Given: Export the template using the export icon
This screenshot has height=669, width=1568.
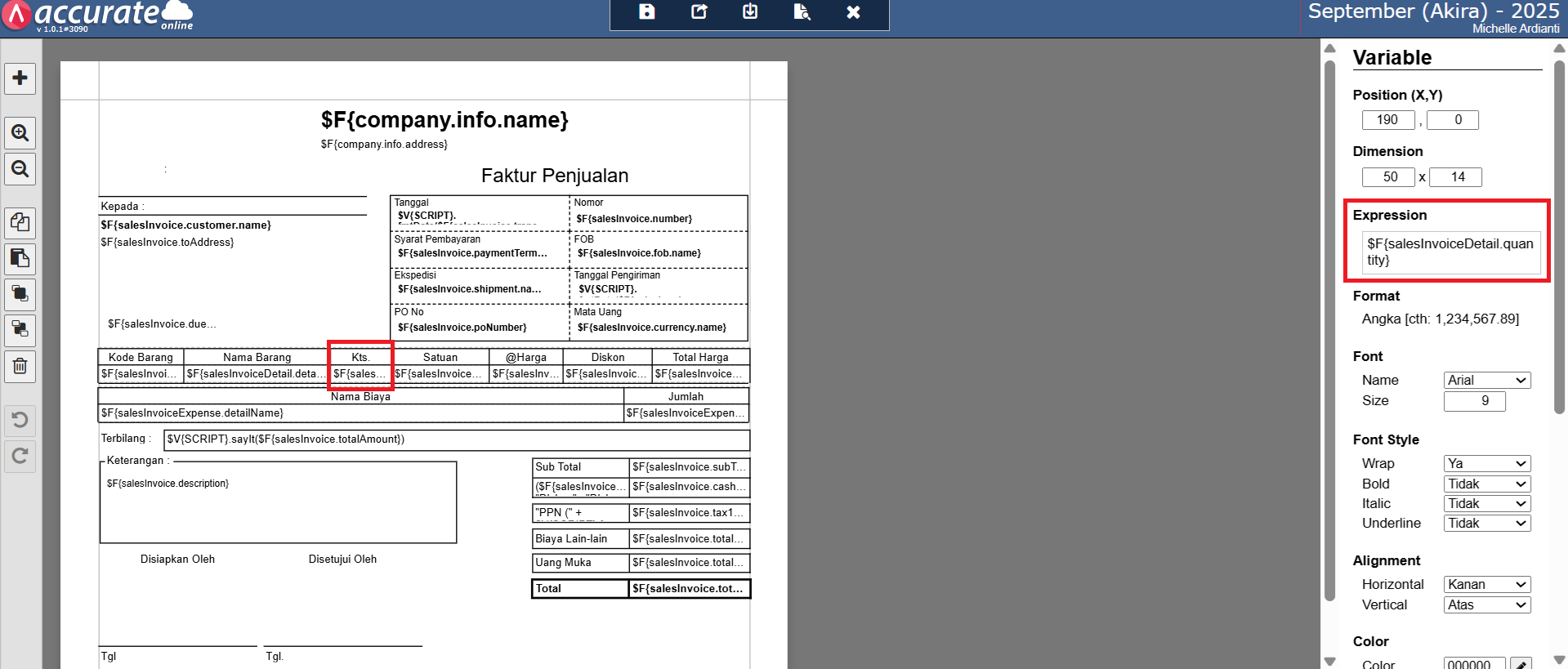Looking at the screenshot, I should (699, 12).
